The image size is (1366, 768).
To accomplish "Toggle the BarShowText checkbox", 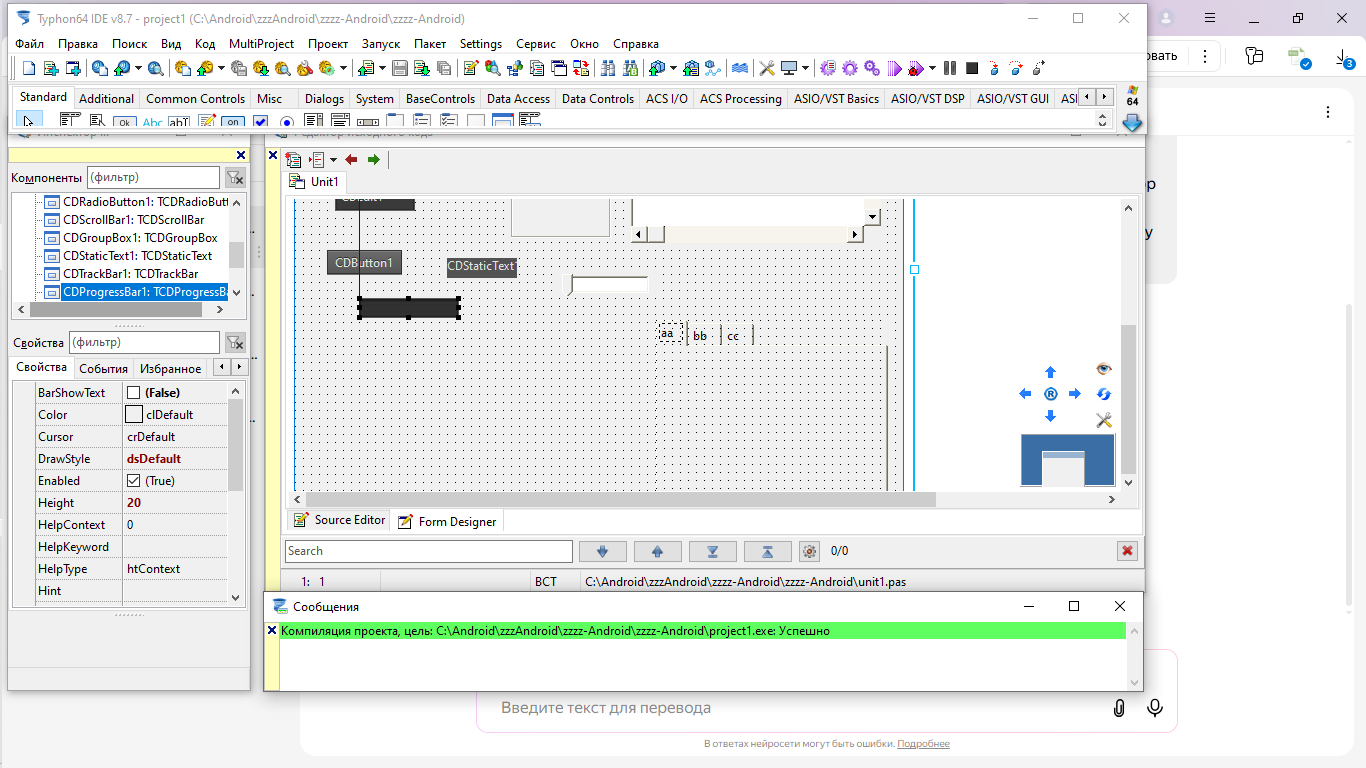I will [x=134, y=393].
